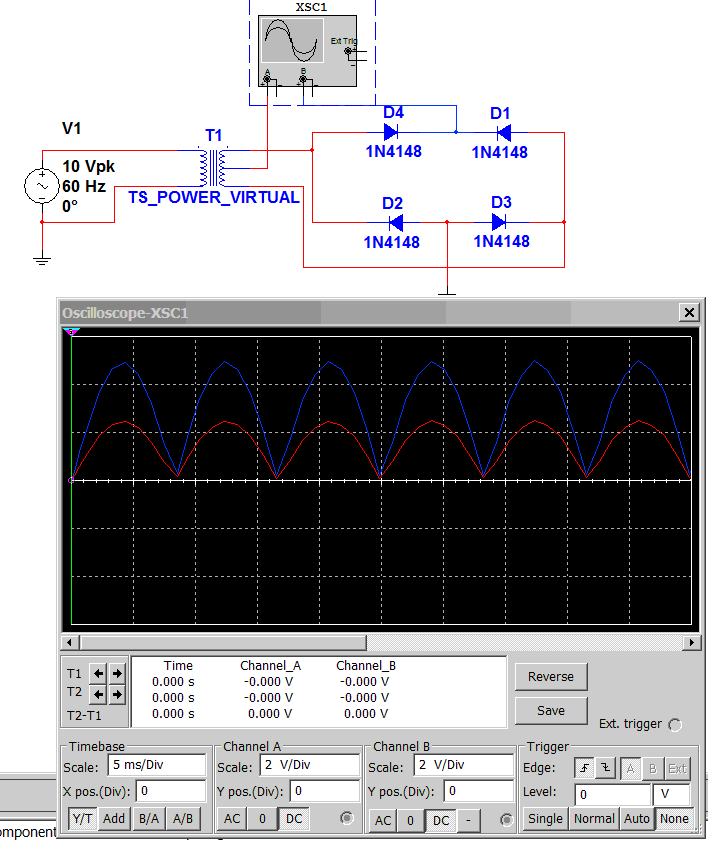Select the T1 transformer symbol
The image size is (708, 842).
(214, 168)
